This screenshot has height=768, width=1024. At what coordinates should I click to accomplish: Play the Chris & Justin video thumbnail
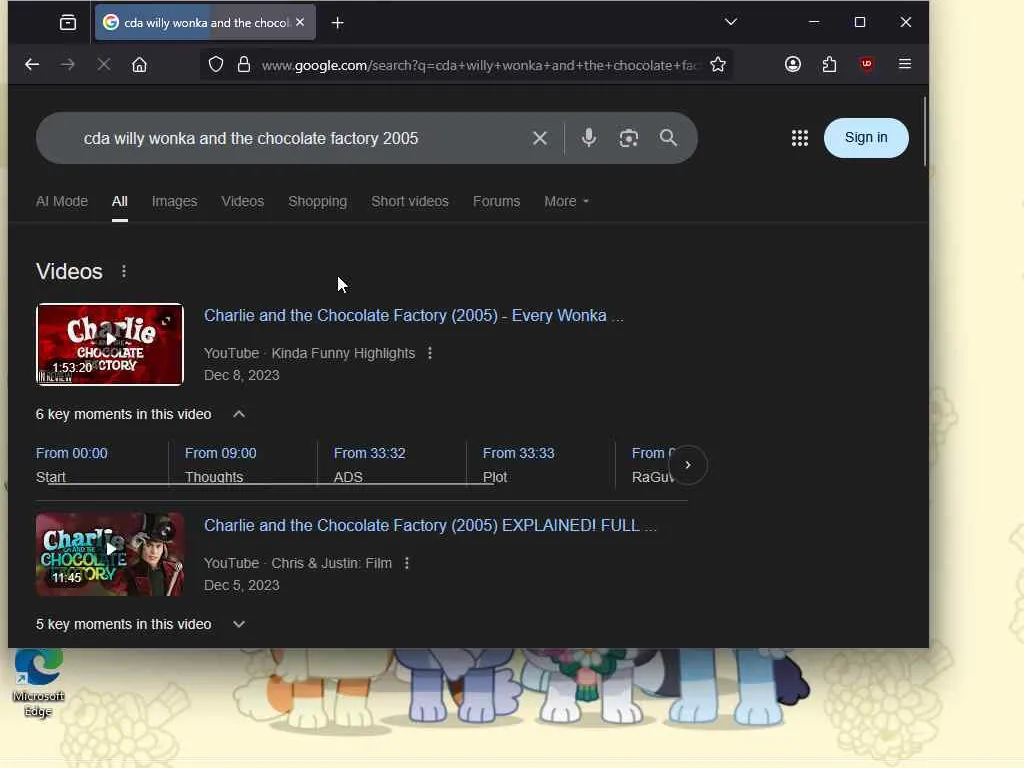[110, 554]
